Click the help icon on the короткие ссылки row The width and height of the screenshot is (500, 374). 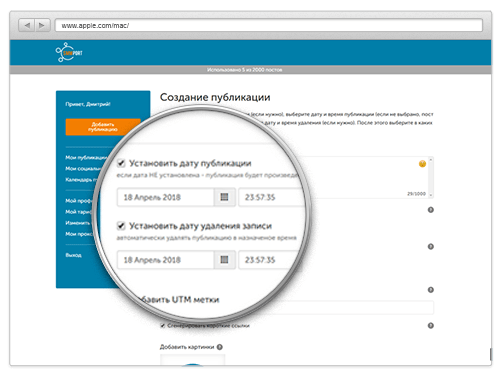click(x=431, y=326)
